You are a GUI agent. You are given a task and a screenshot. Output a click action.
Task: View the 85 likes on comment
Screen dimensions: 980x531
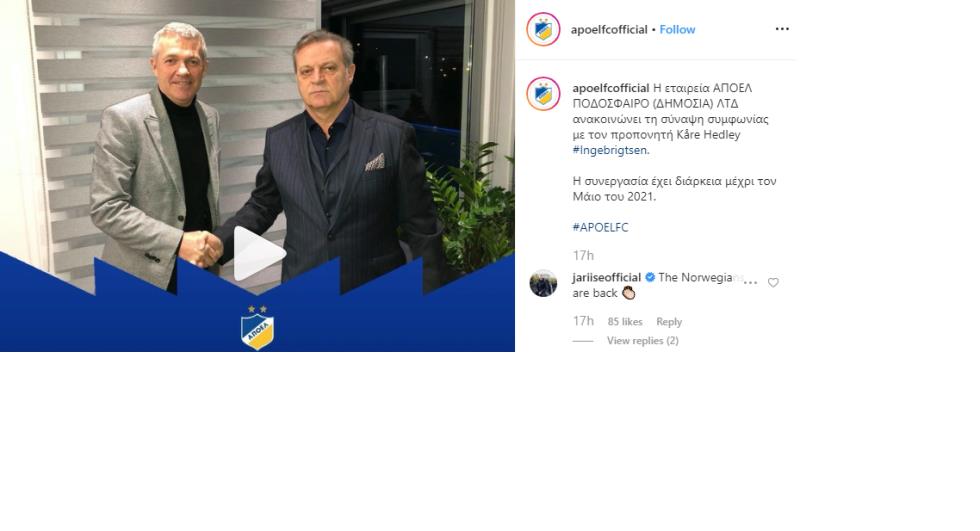625,322
